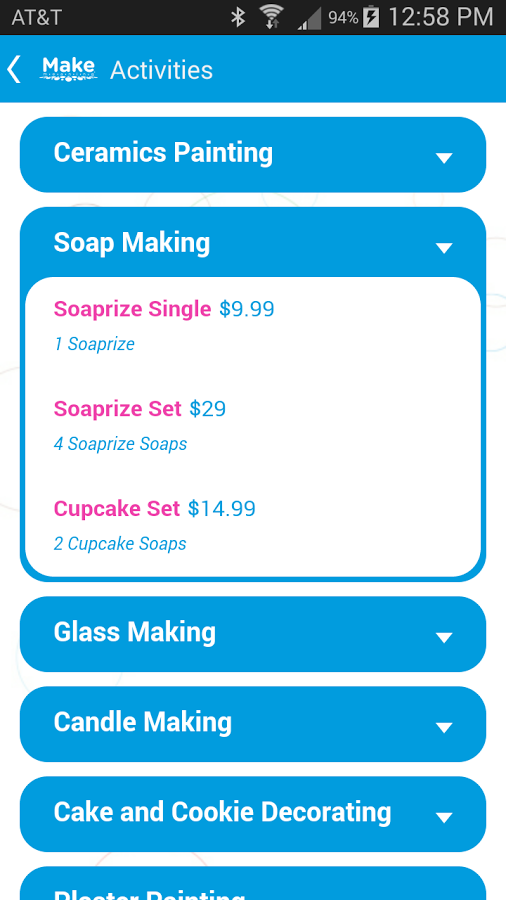Viewport: 506px width, 900px height.
Task: Tap the Activities title text
Action: coord(161,70)
